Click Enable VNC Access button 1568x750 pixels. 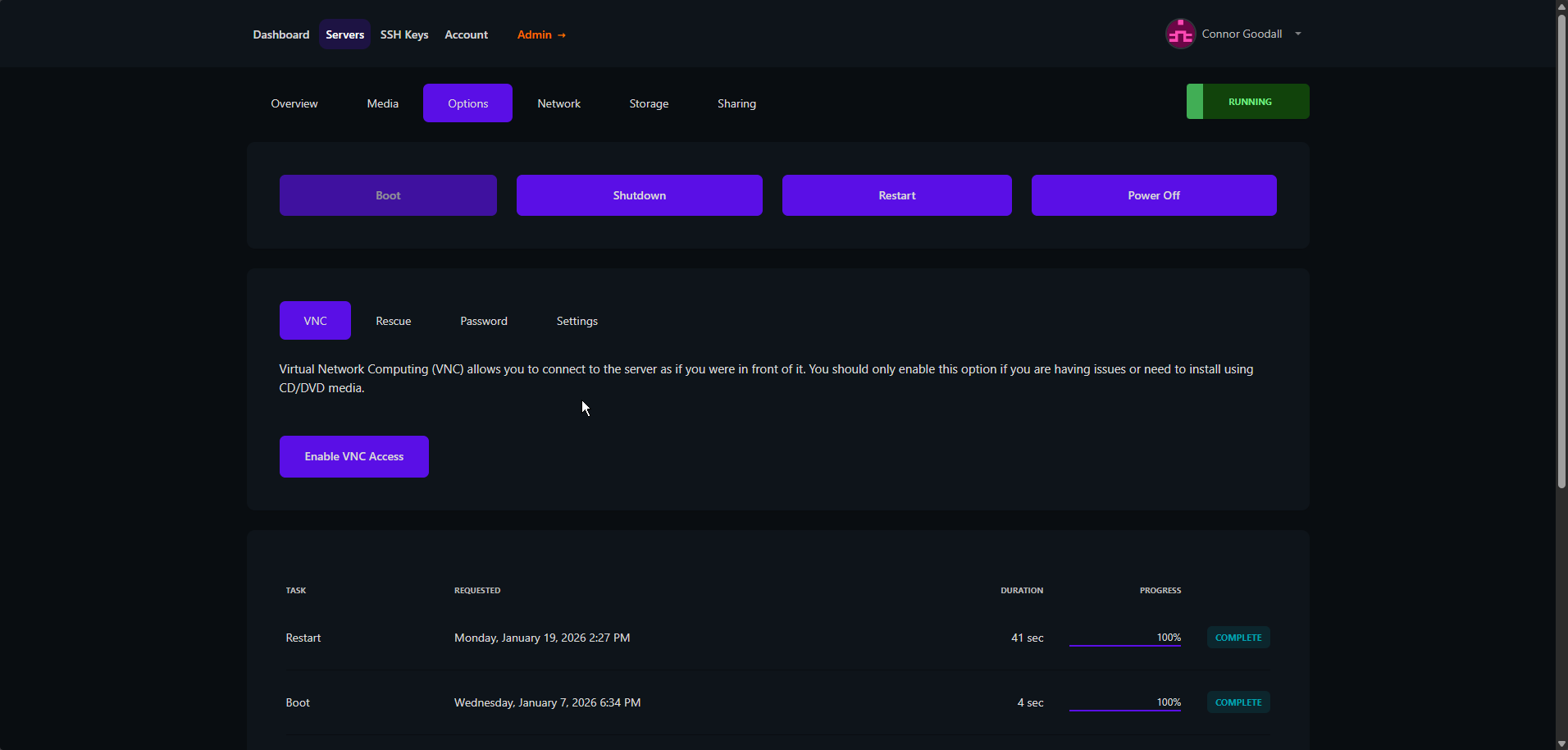click(x=354, y=456)
